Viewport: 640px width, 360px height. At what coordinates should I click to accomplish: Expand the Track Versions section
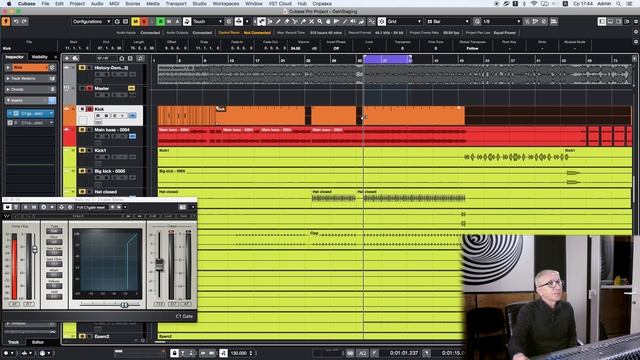pyautogui.click(x=8, y=78)
